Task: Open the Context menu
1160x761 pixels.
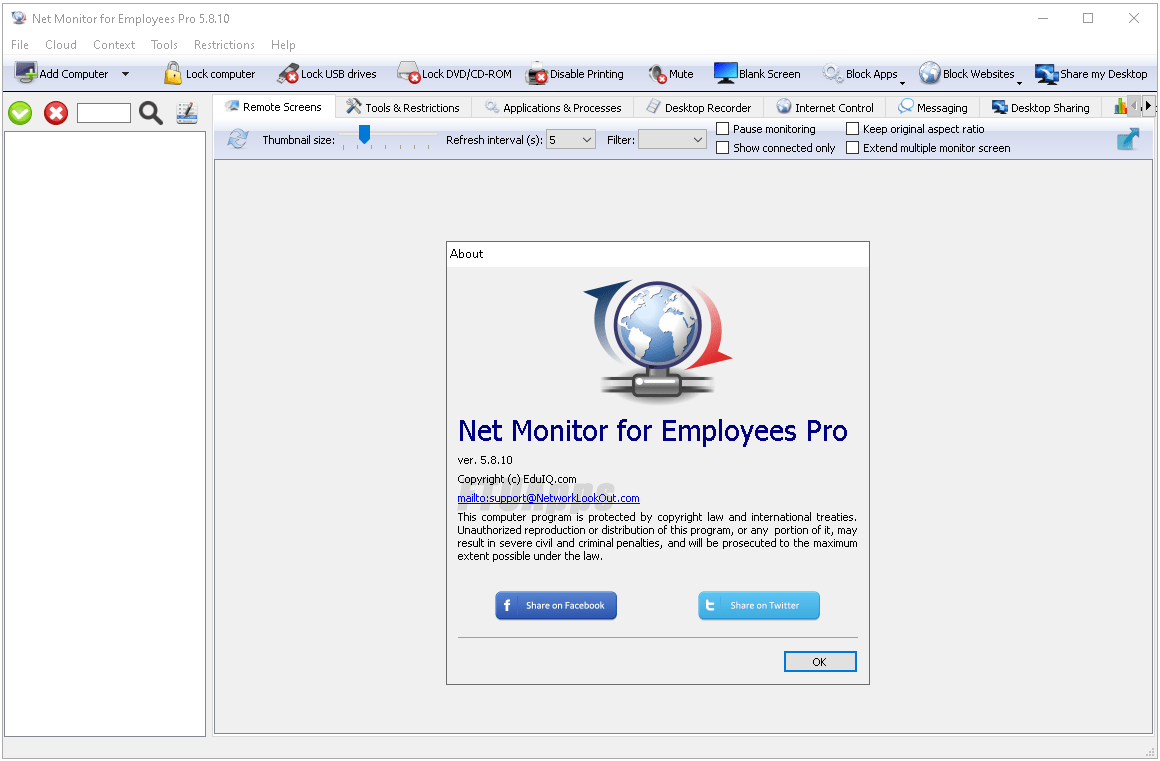Action: click(x=114, y=44)
